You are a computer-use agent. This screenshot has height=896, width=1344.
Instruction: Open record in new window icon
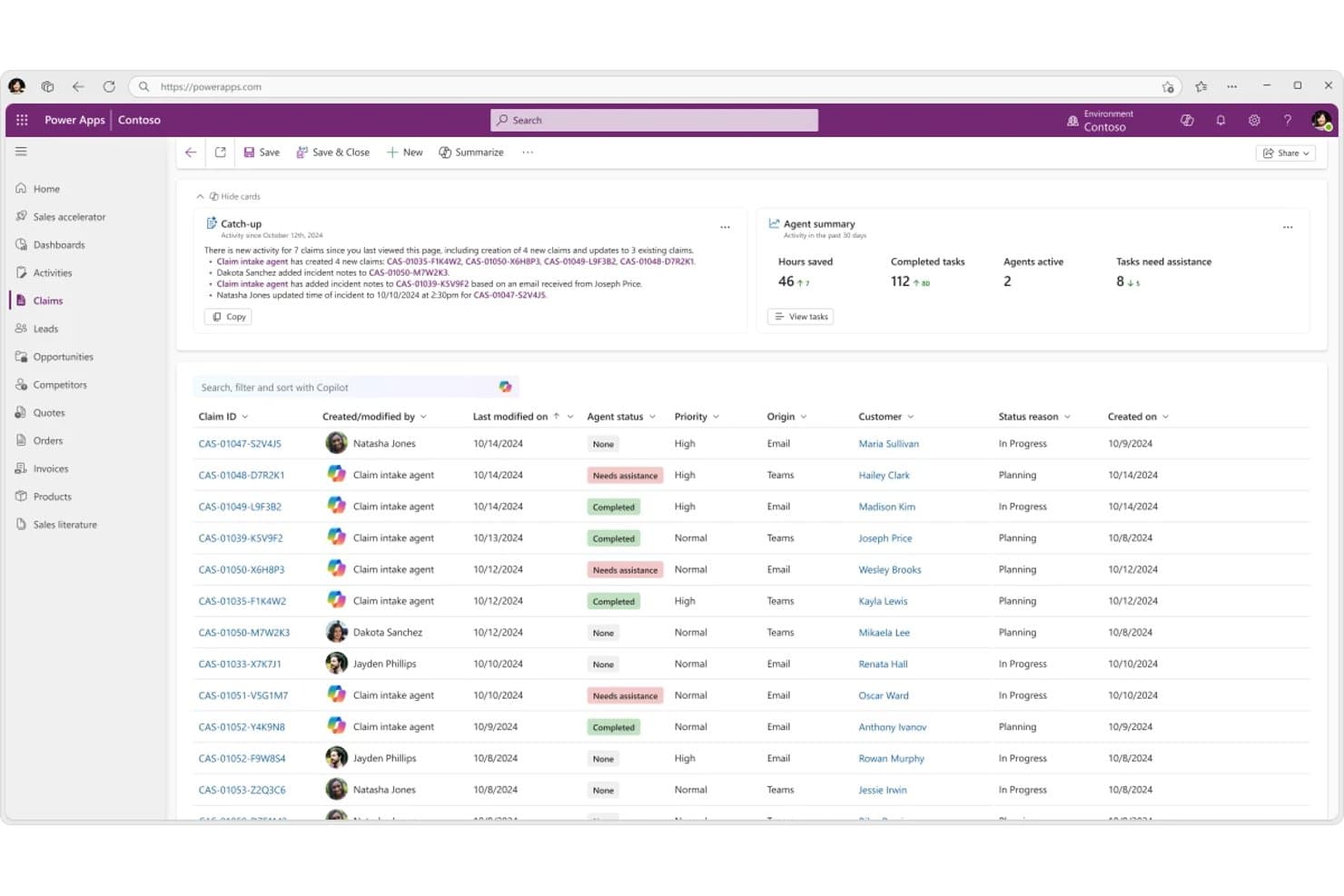pos(220,153)
